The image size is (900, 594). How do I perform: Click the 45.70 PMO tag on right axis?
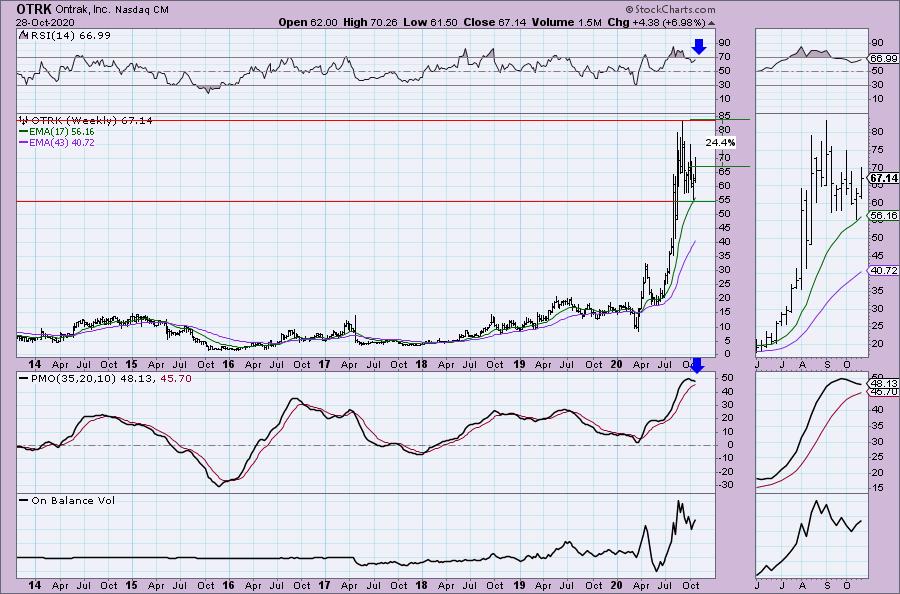click(x=883, y=391)
